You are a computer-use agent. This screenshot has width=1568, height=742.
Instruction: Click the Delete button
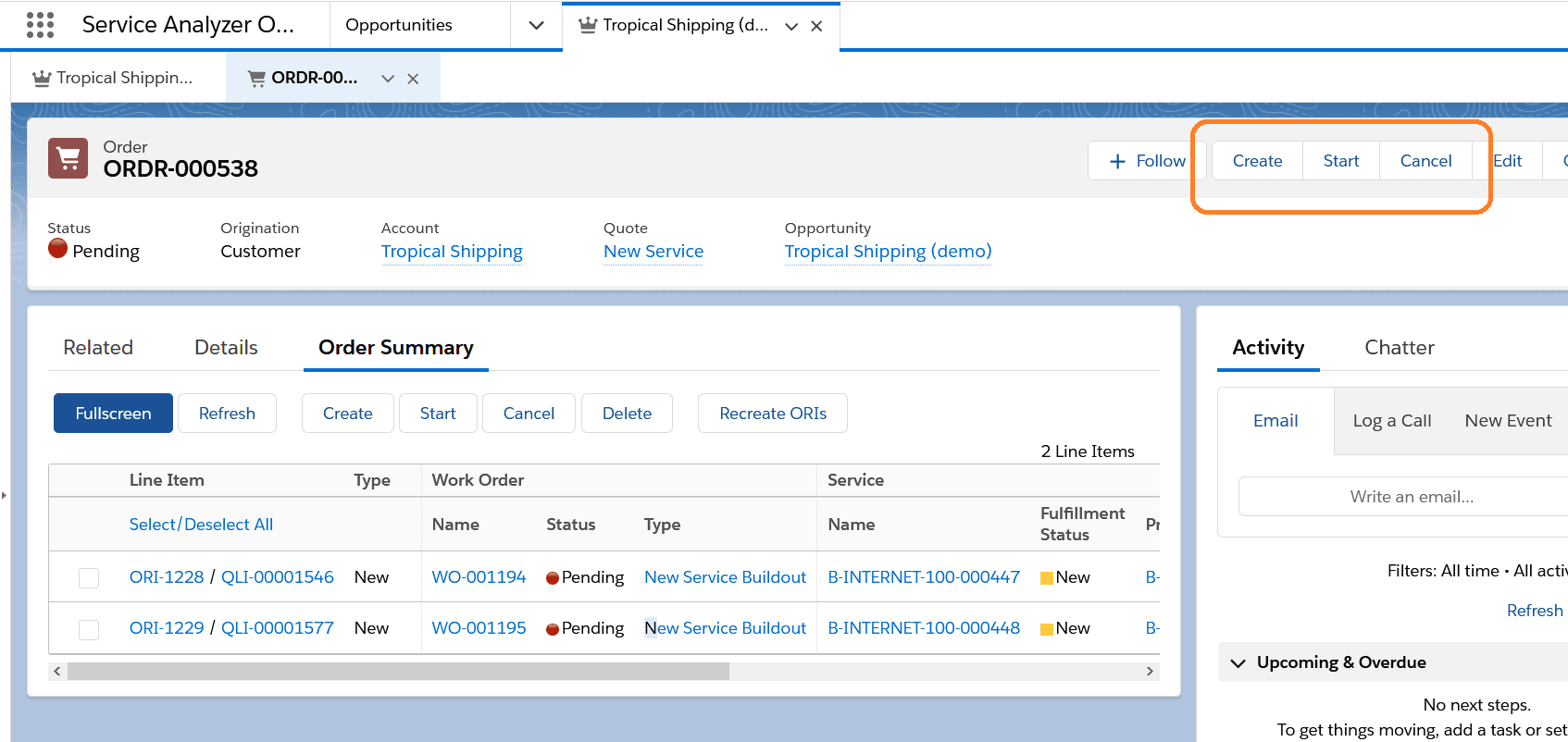tap(627, 414)
